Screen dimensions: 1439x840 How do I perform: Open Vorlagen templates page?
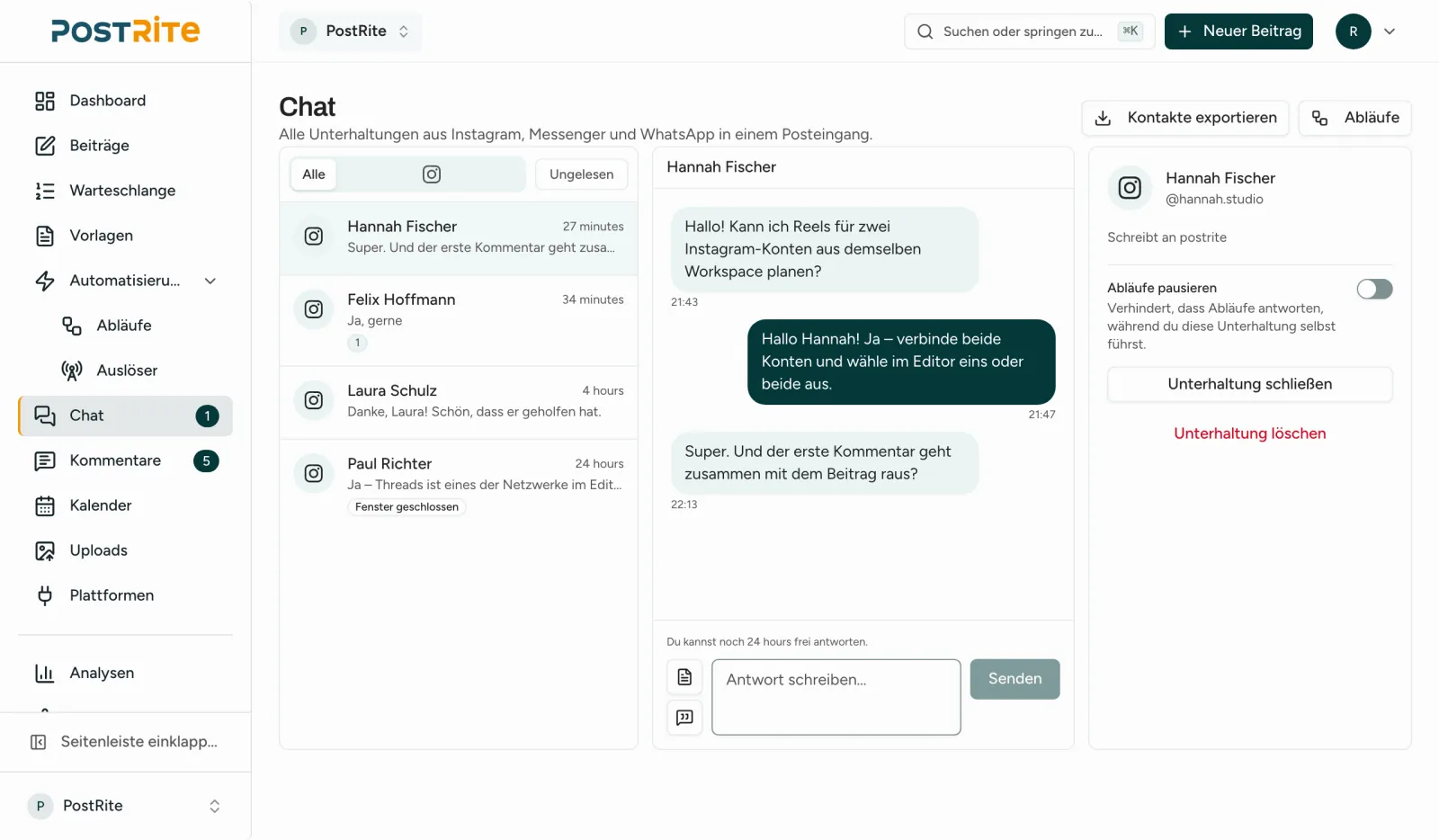(x=125, y=236)
